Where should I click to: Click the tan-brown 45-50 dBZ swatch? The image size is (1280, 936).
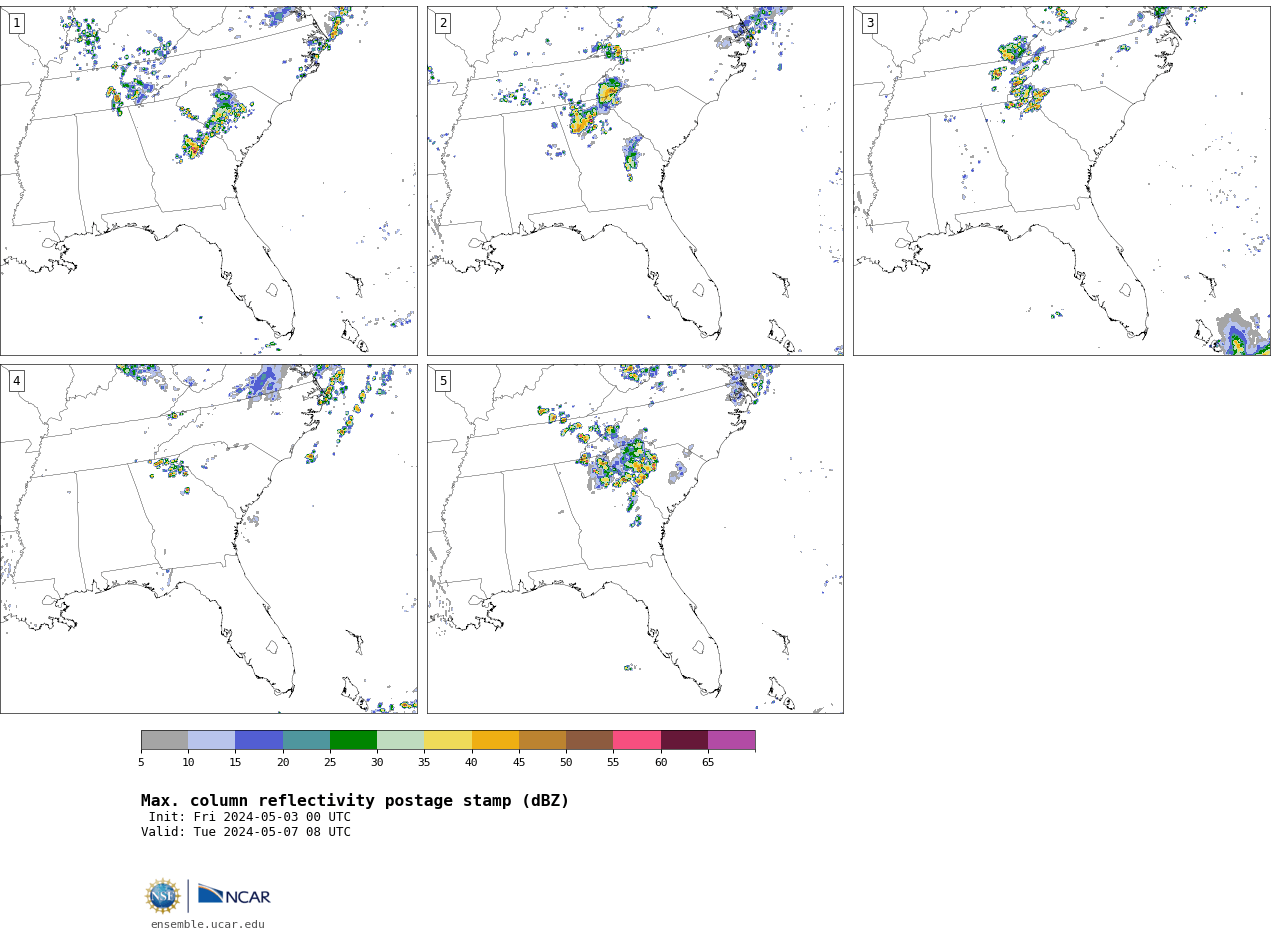tap(542, 740)
